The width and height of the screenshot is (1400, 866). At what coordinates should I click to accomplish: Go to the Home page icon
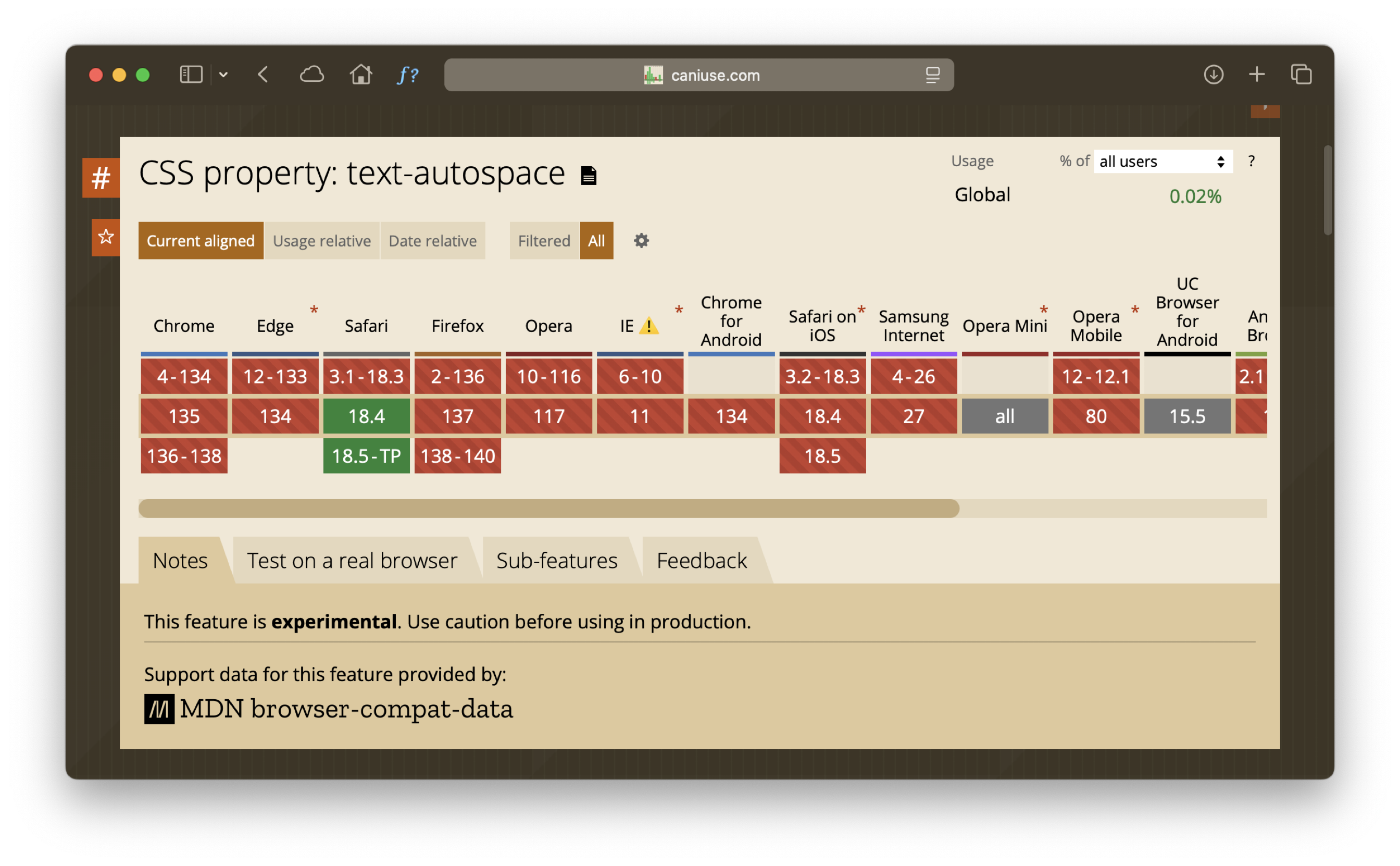[361, 75]
